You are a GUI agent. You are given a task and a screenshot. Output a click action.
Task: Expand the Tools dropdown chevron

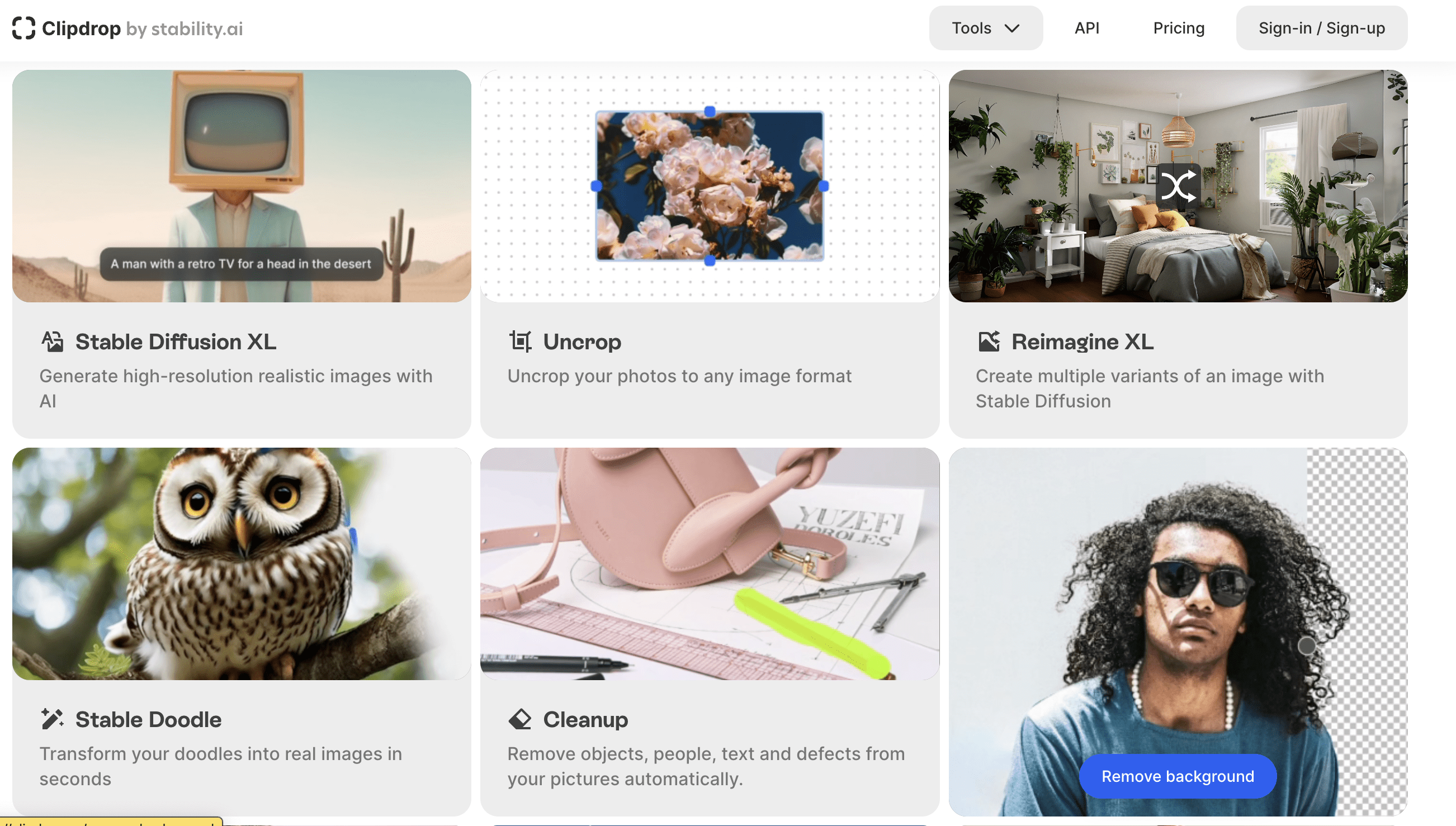coord(1012,29)
